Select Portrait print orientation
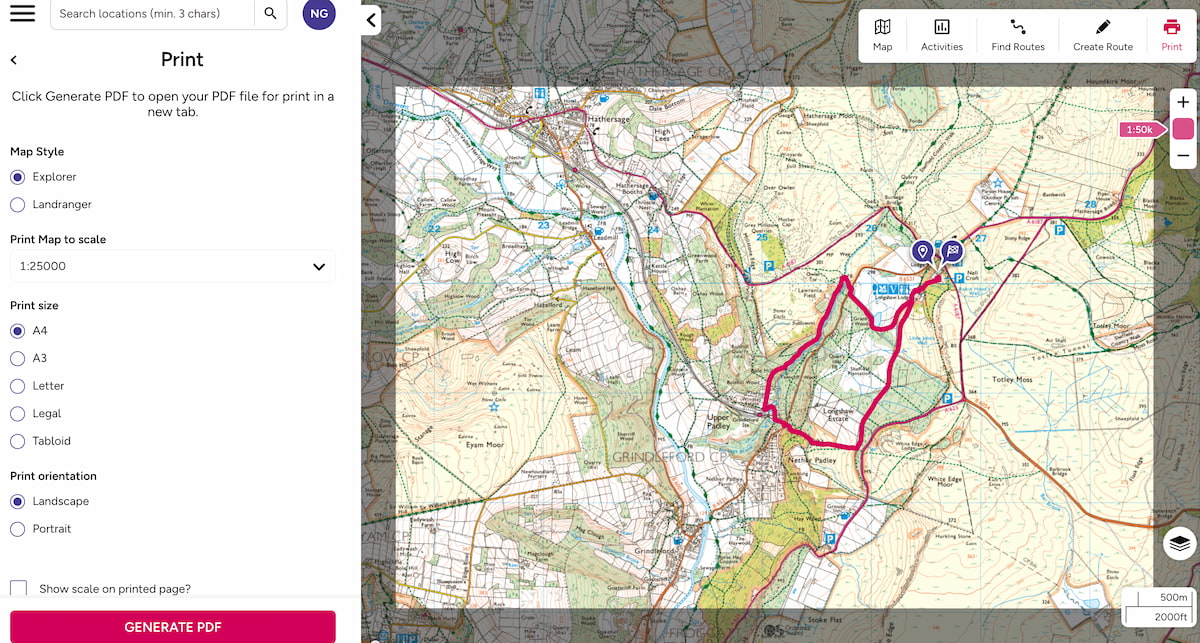The width and height of the screenshot is (1200, 643). tap(17, 529)
